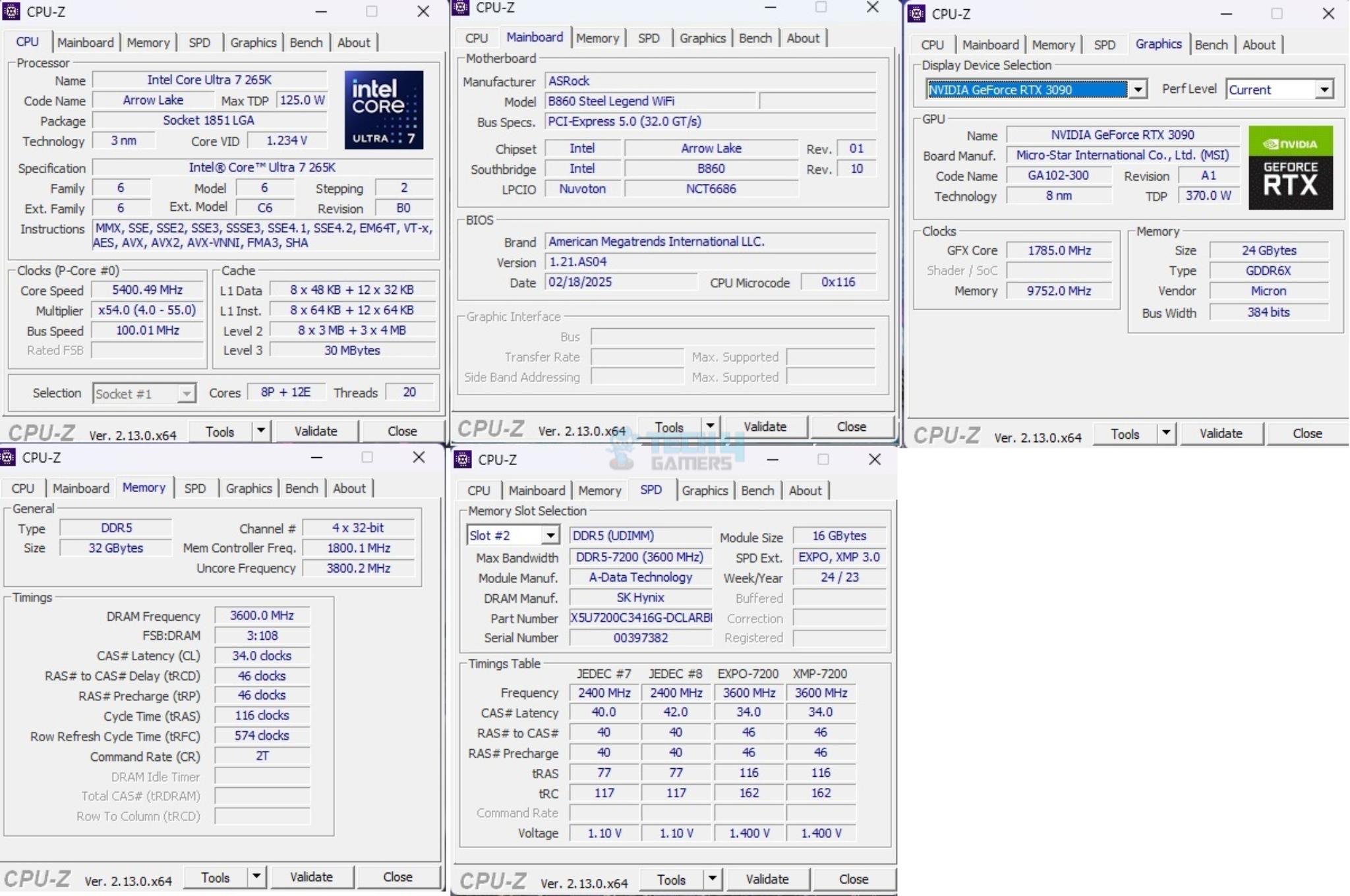Click the Level 3 cache value 30 MBytes
The height and width of the screenshot is (896, 1350).
point(352,350)
